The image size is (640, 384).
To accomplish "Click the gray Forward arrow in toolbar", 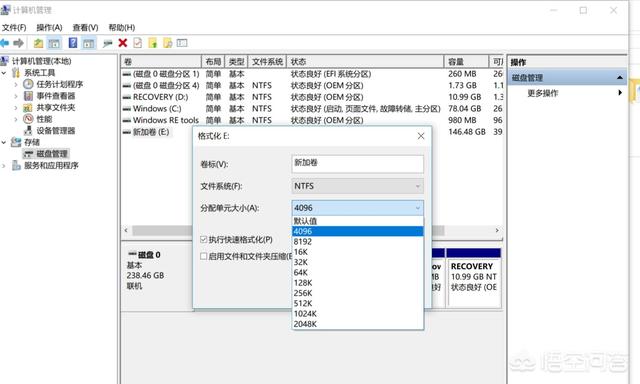I will coord(18,43).
